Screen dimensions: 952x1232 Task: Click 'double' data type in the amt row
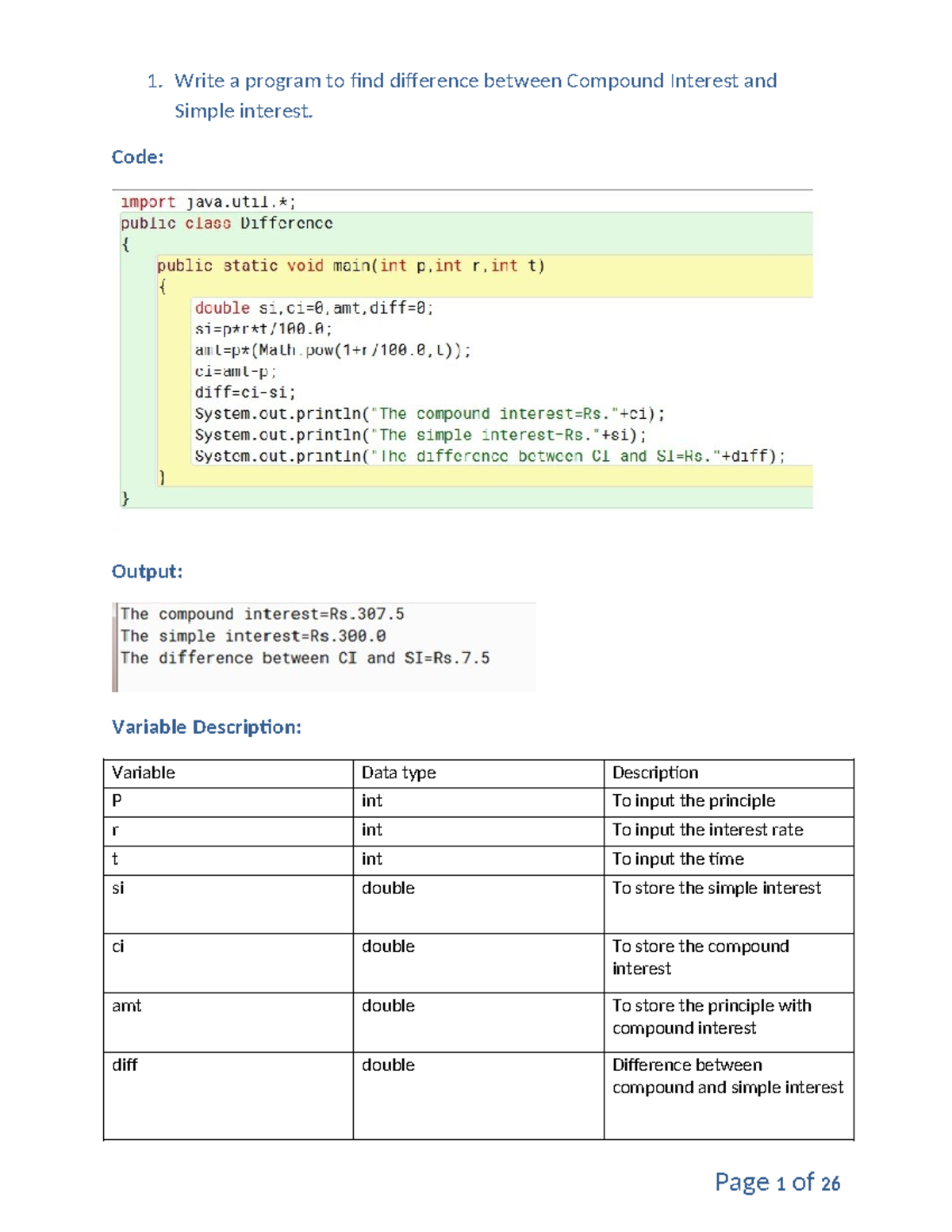pyautogui.click(x=389, y=1006)
